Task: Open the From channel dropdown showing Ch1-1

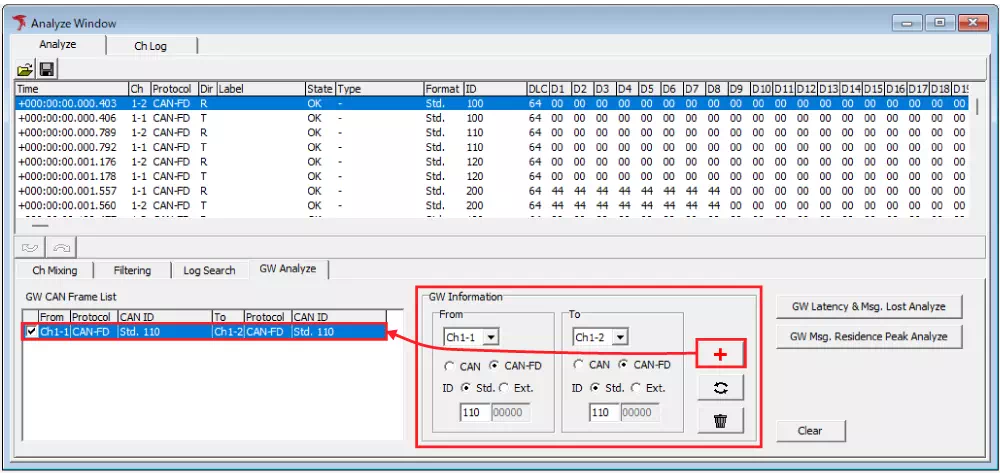Action: coord(490,338)
